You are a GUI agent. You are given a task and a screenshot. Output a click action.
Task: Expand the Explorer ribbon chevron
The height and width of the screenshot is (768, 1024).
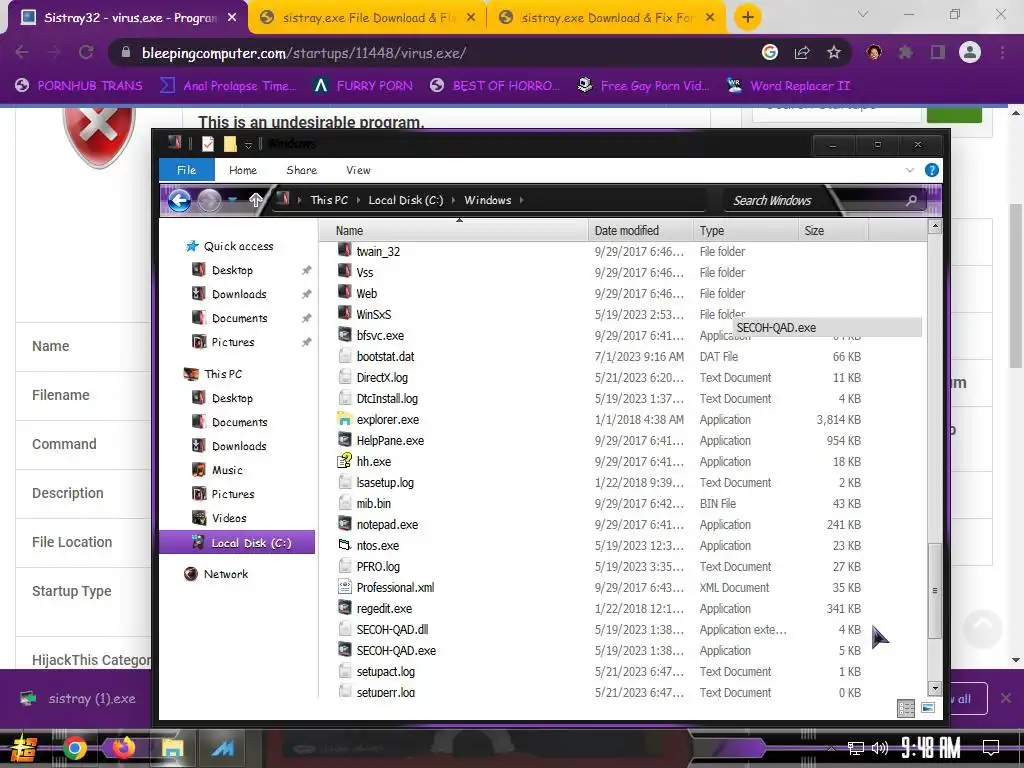click(910, 170)
